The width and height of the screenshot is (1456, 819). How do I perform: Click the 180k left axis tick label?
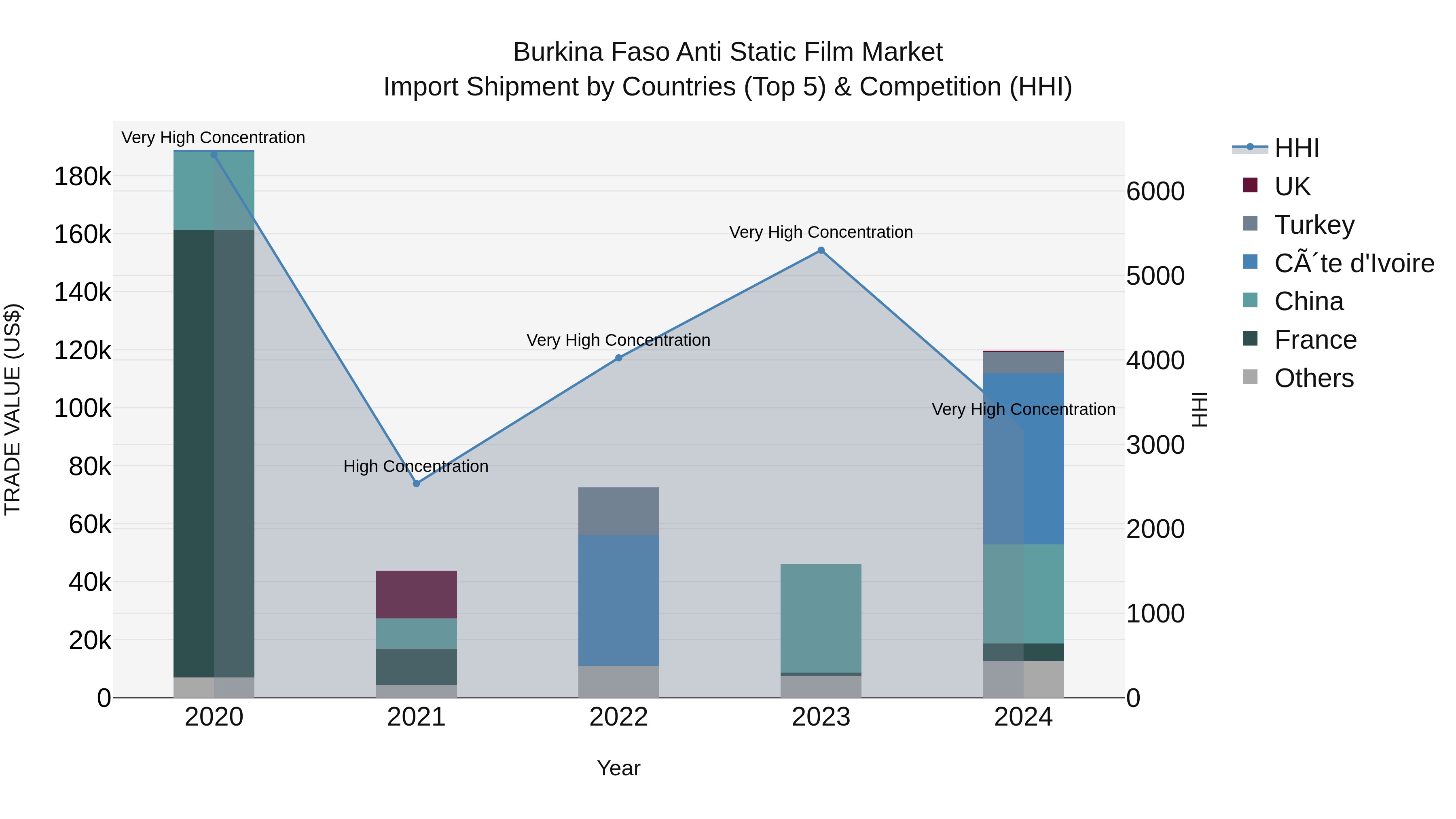pyautogui.click(x=83, y=177)
